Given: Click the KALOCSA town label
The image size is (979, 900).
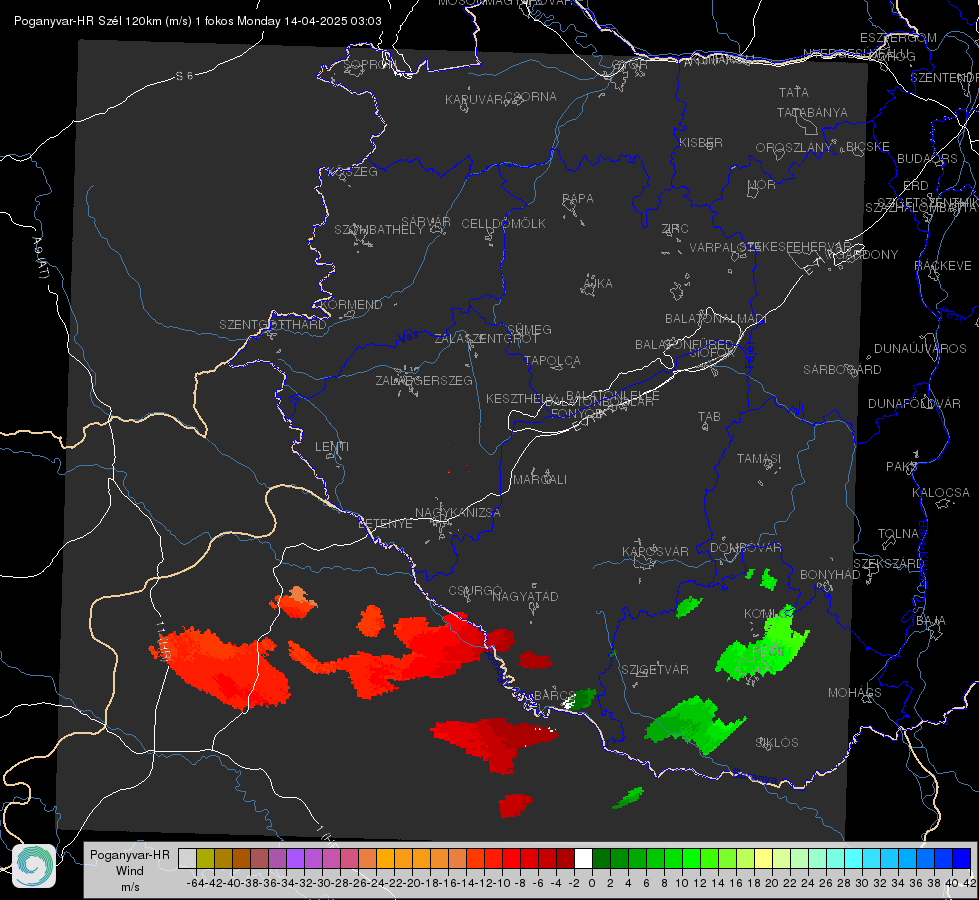Looking at the screenshot, I should click(940, 493).
